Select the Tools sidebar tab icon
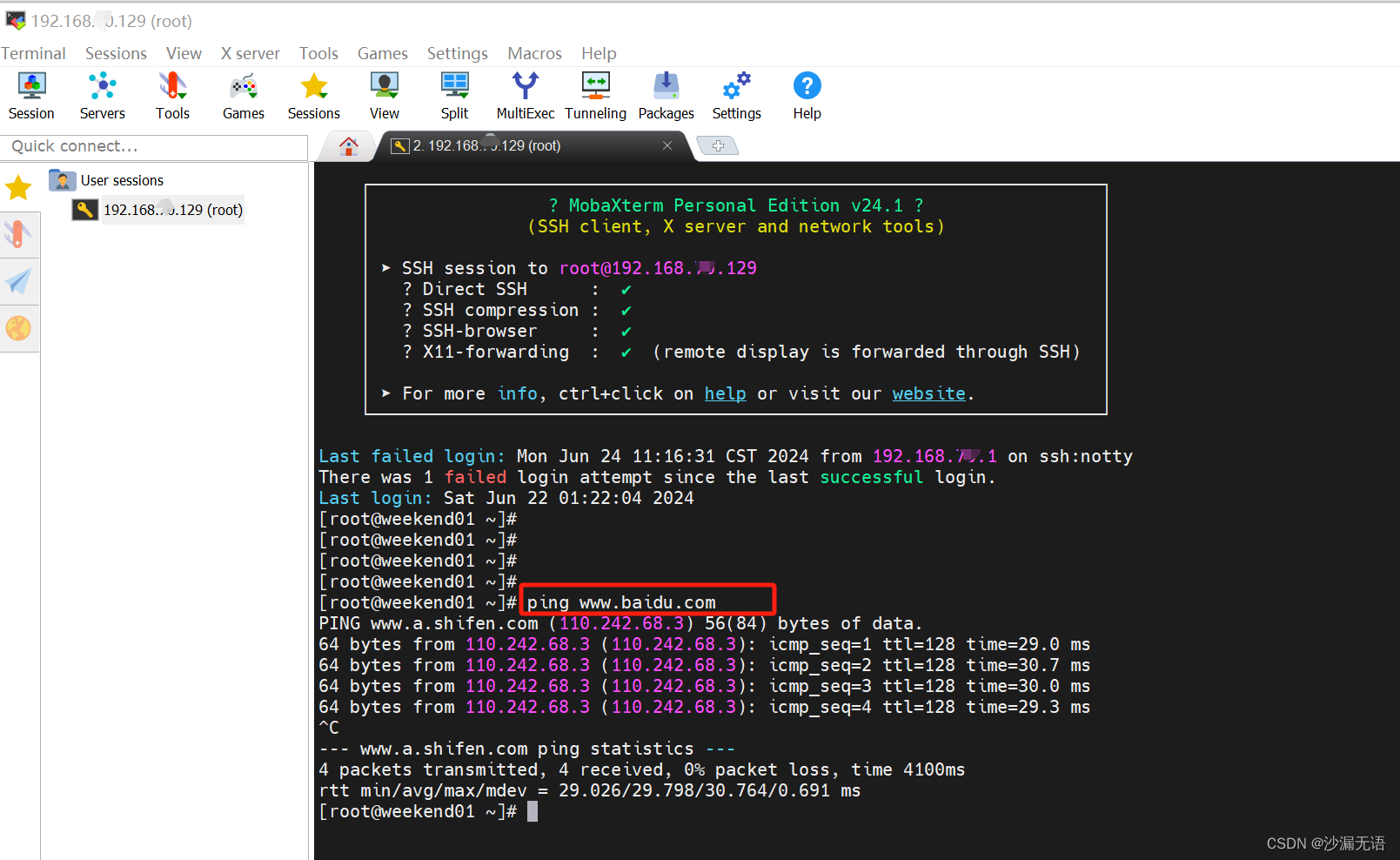This screenshot has width=1400, height=860. click(x=18, y=234)
